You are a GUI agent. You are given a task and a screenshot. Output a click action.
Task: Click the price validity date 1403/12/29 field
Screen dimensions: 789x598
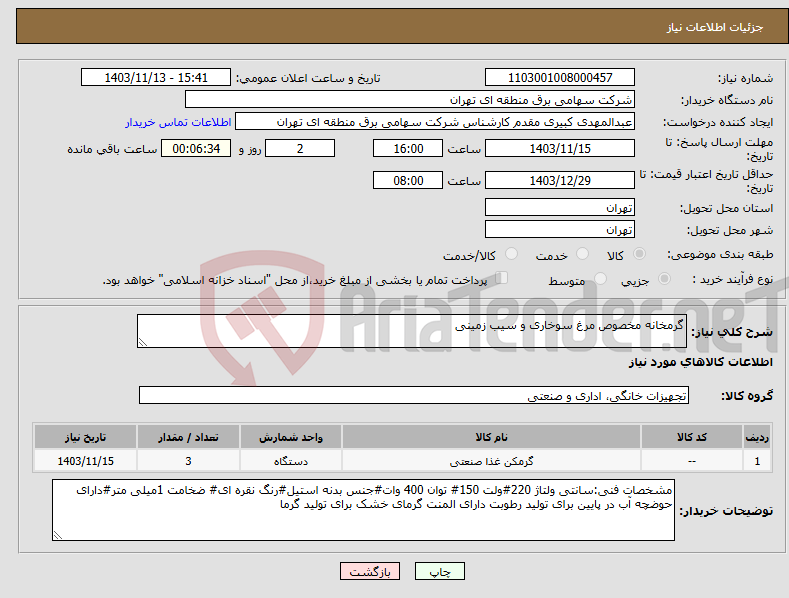coord(560,180)
